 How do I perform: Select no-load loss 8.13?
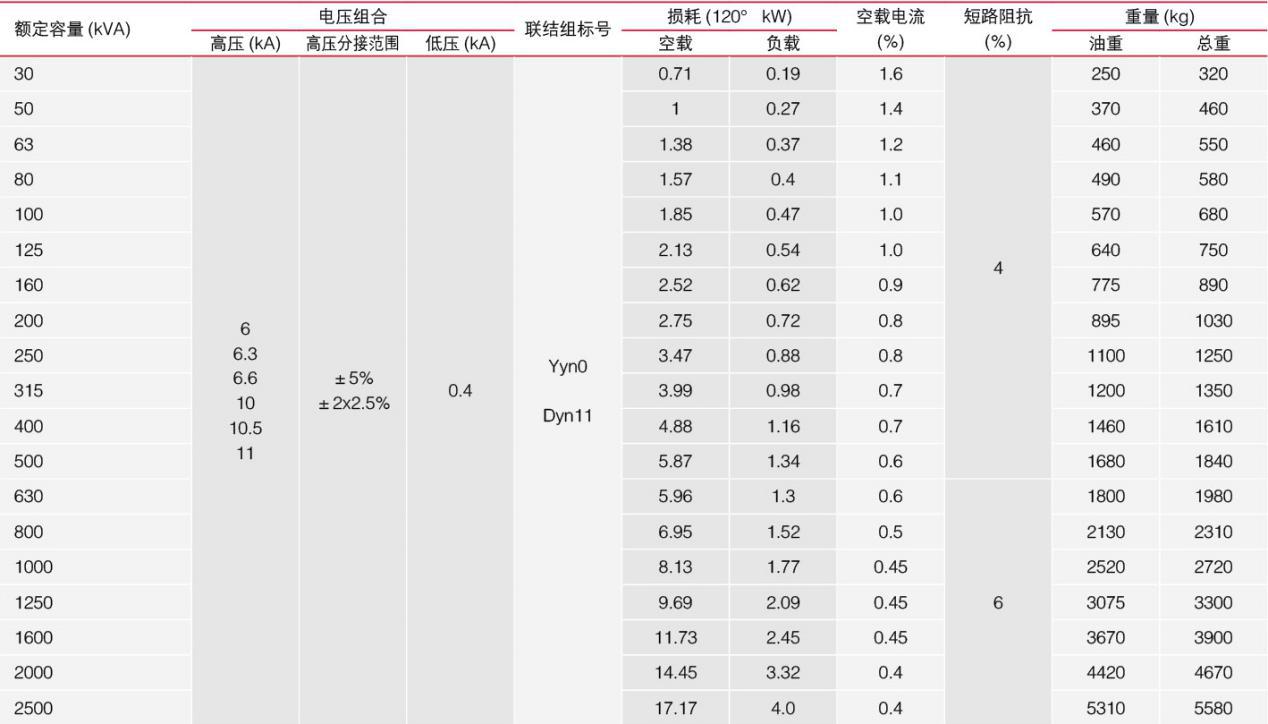coord(675,567)
